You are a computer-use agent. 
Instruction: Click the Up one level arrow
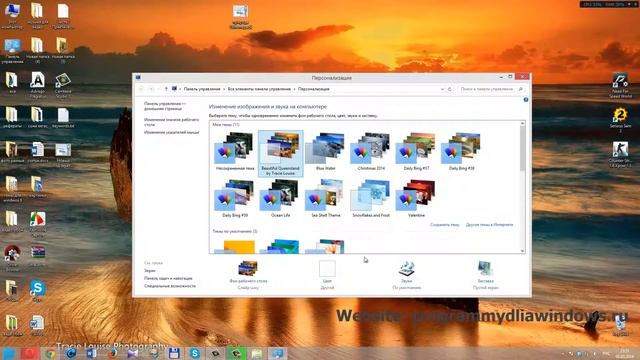(x=166, y=89)
